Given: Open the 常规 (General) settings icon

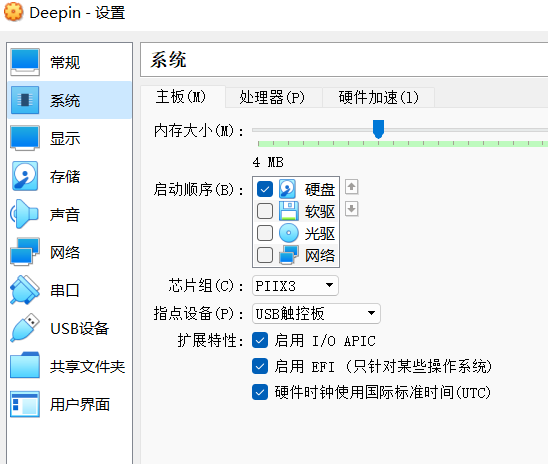Looking at the screenshot, I should 24,62.
